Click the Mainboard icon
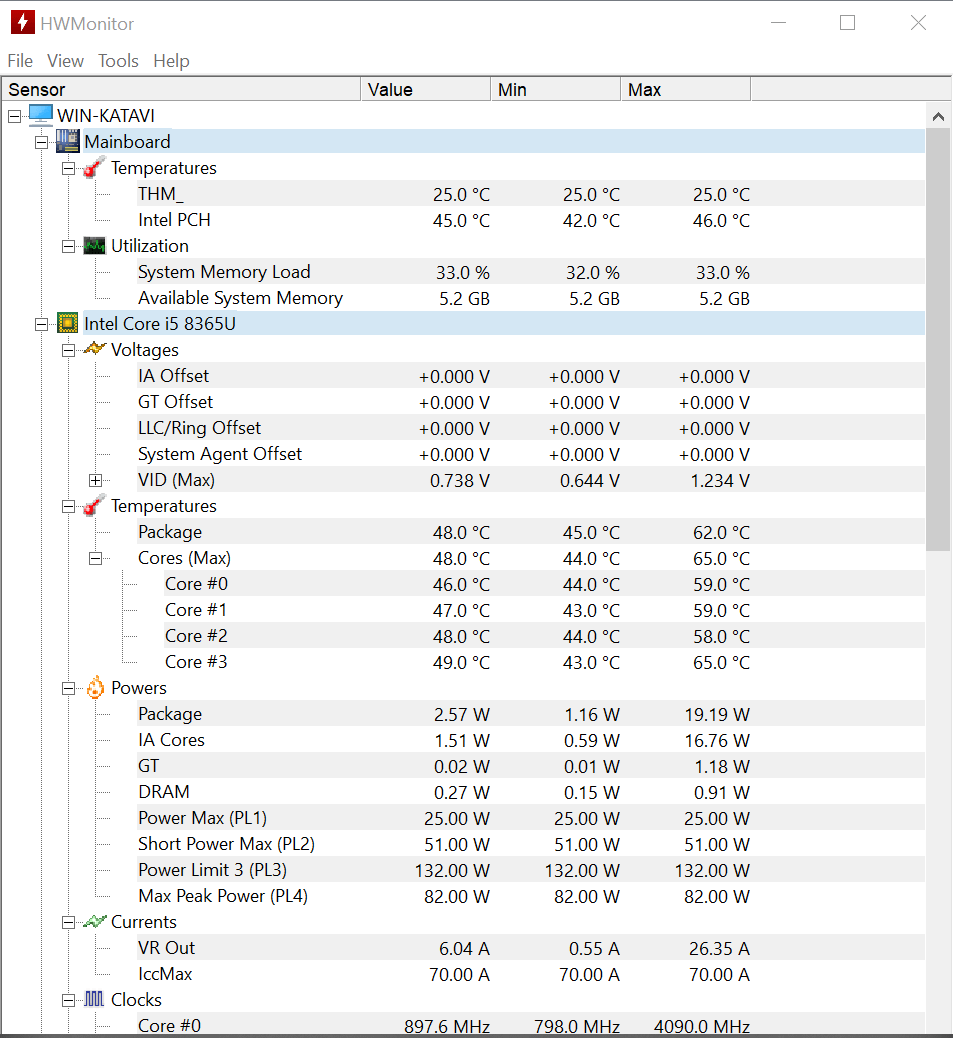 coord(67,141)
